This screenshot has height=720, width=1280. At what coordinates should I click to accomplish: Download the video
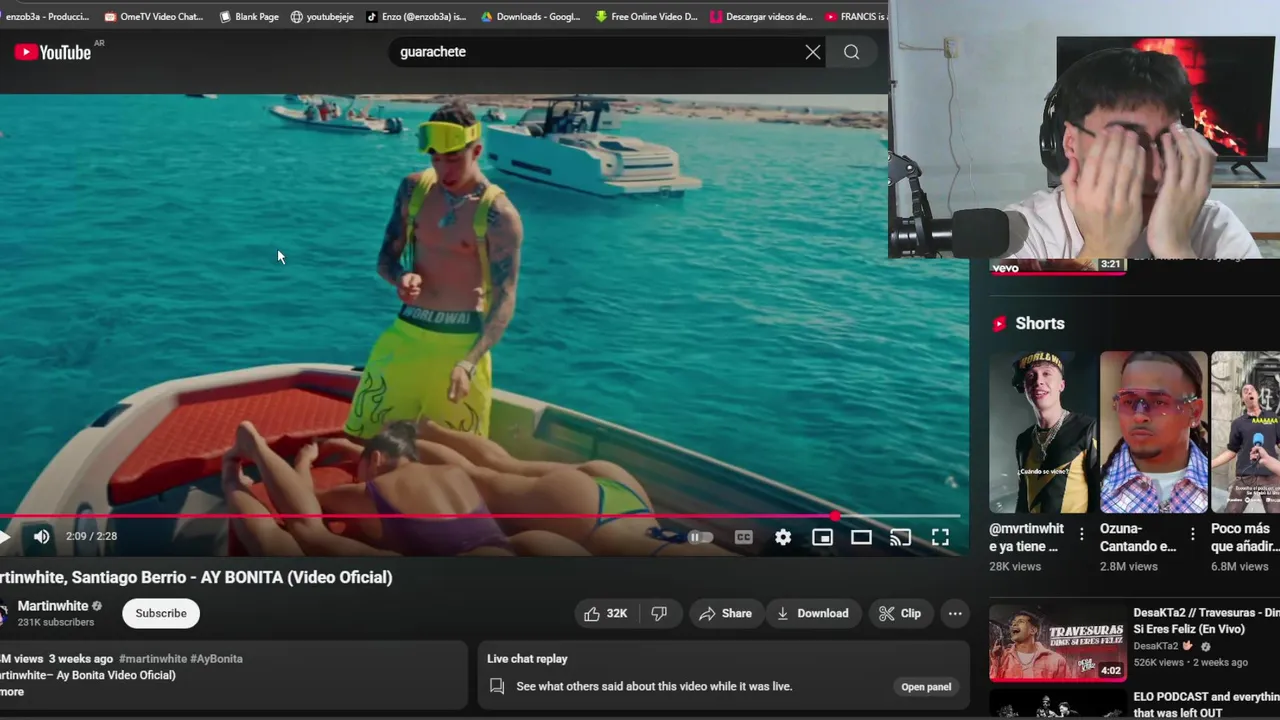pos(813,613)
